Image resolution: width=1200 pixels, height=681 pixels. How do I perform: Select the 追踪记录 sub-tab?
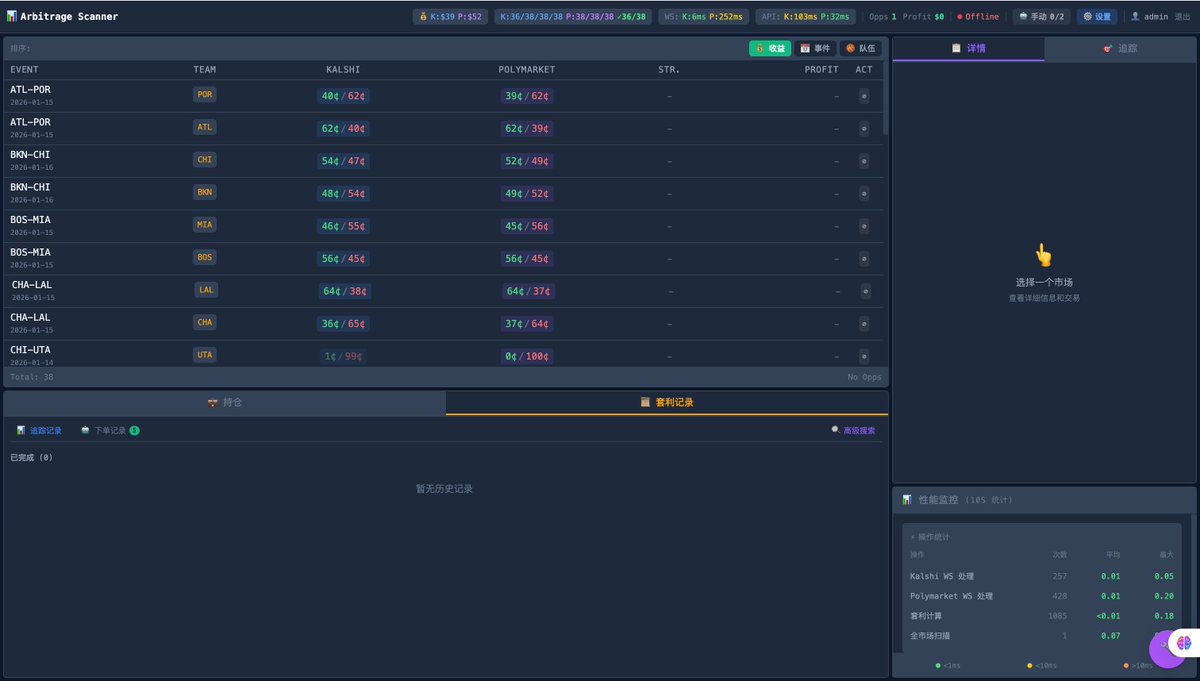coord(39,430)
